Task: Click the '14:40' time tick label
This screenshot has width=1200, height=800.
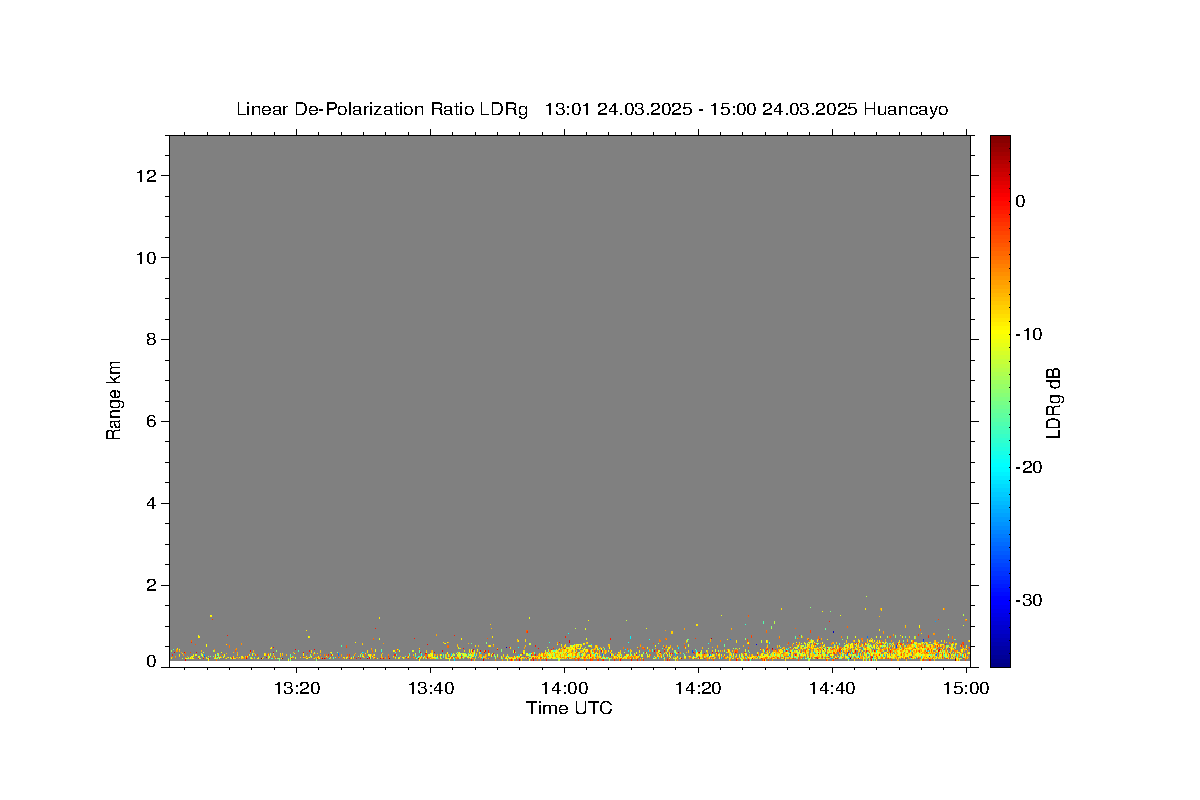Action: pyautogui.click(x=832, y=688)
